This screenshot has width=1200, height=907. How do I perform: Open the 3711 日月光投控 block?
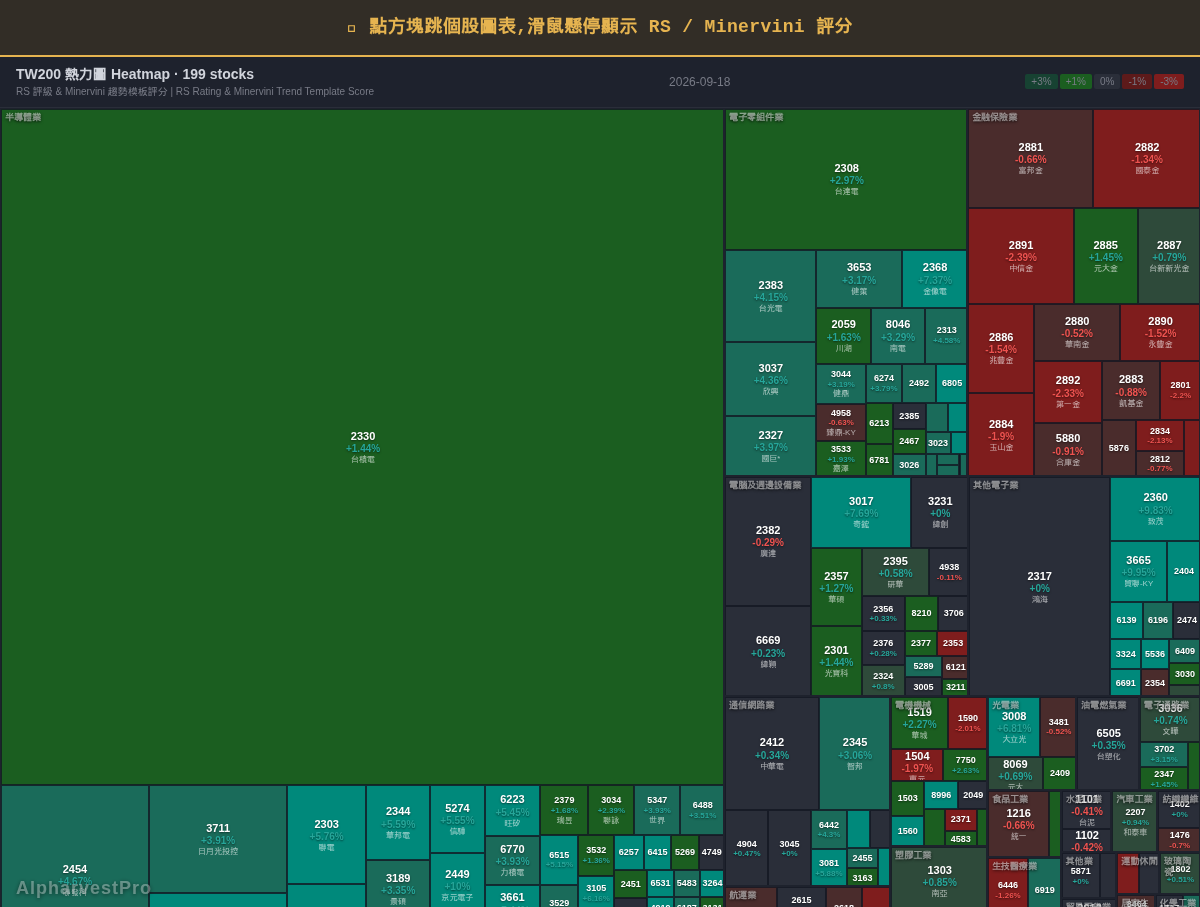(218, 839)
